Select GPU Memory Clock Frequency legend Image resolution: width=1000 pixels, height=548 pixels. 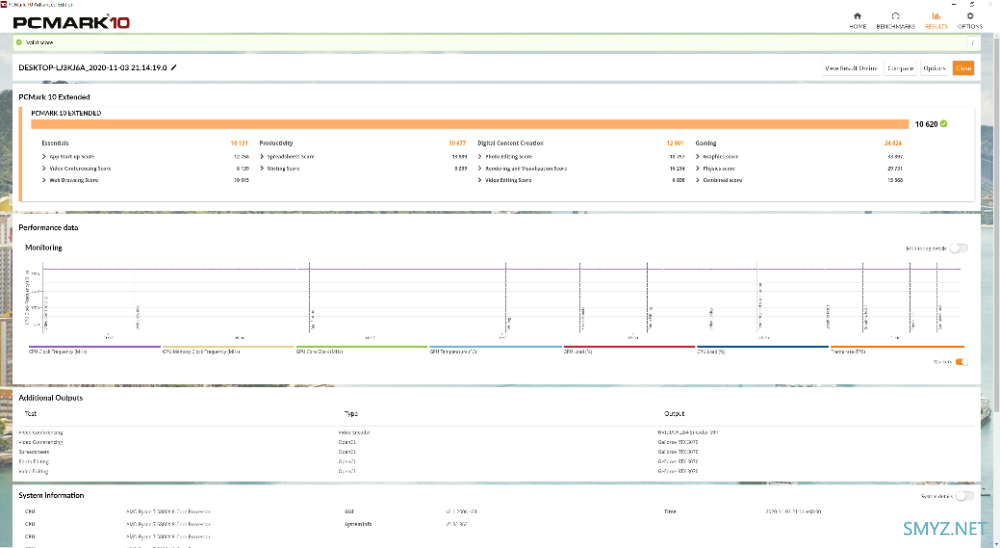coord(228,350)
